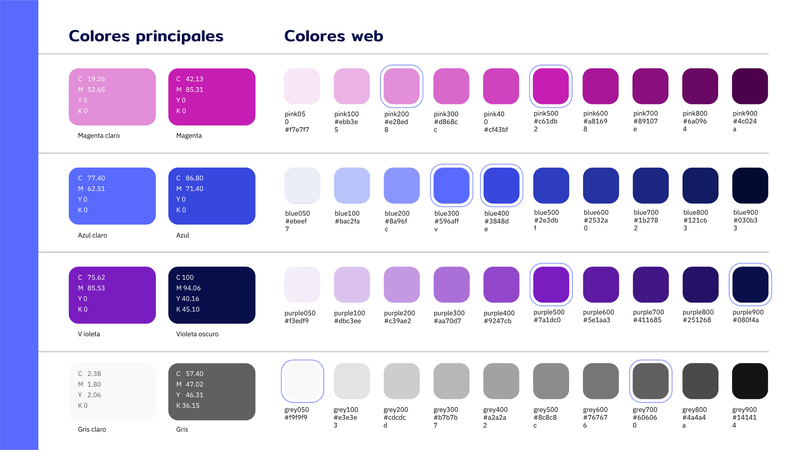The width and height of the screenshot is (800, 450).
Task: Pick the grey800 swatch
Action: click(700, 381)
